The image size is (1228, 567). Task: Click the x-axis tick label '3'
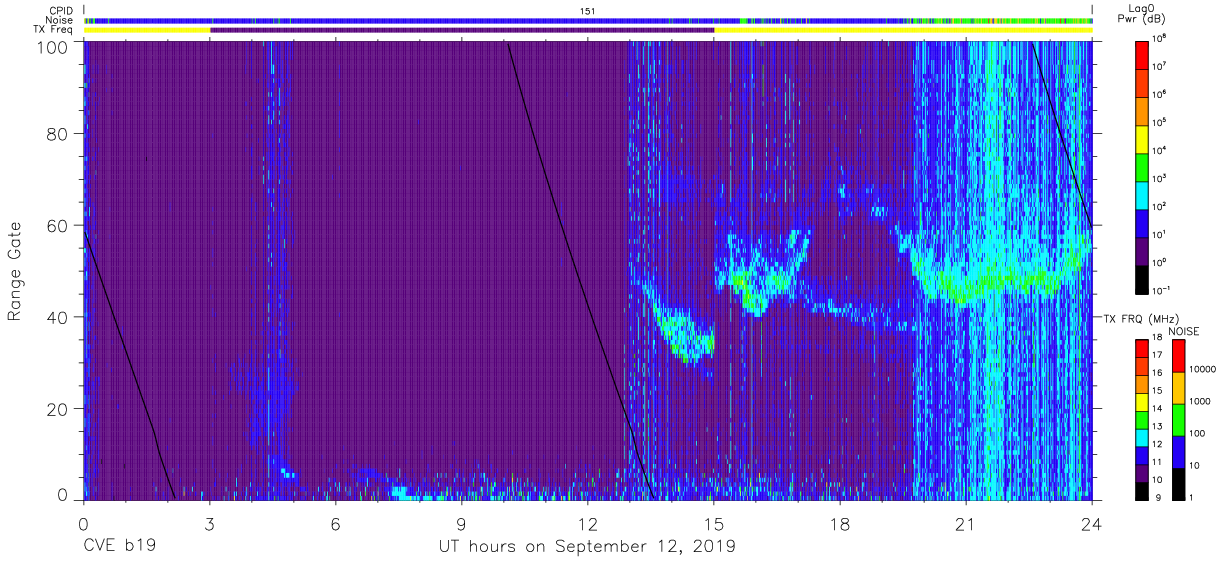[209, 523]
